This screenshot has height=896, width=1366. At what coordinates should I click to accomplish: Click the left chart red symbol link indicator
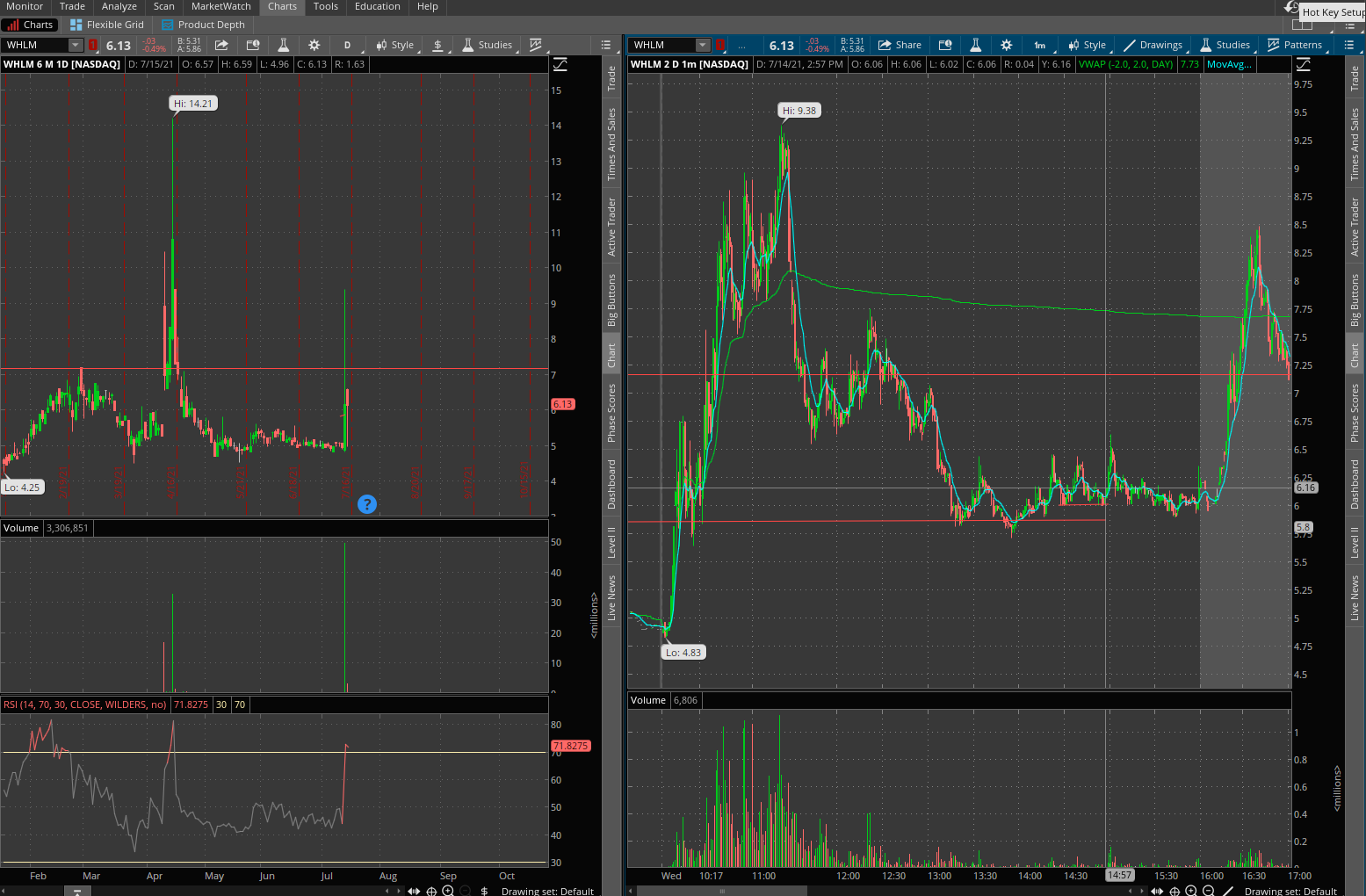point(93,45)
